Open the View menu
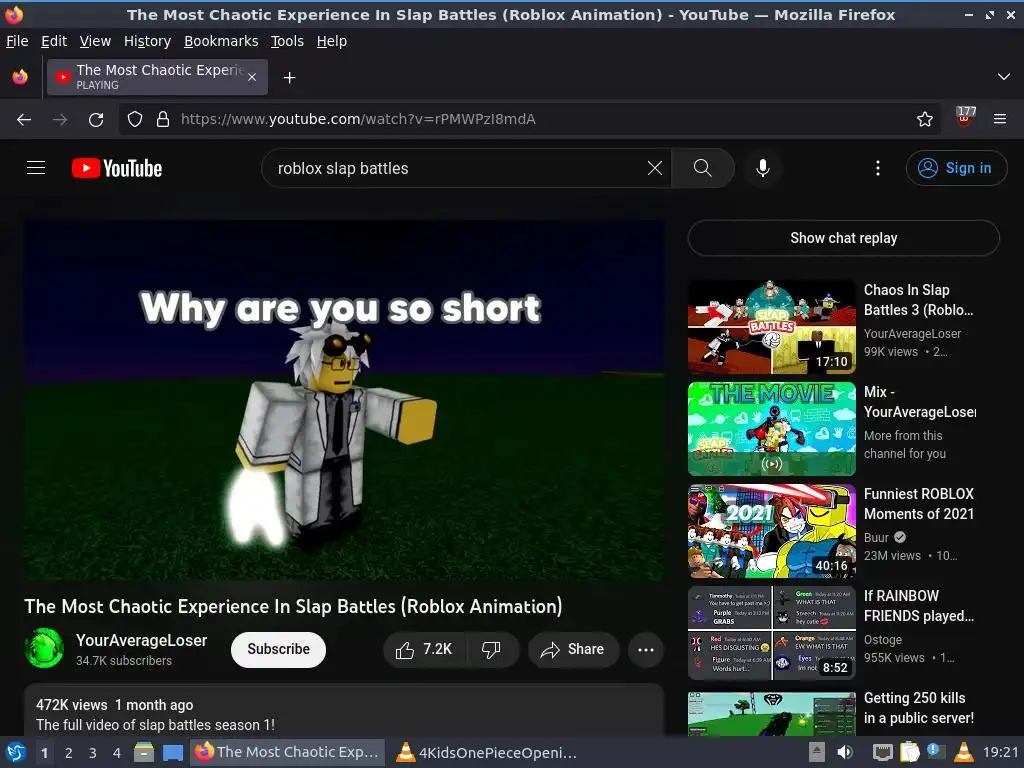This screenshot has width=1024, height=768. pyautogui.click(x=95, y=41)
